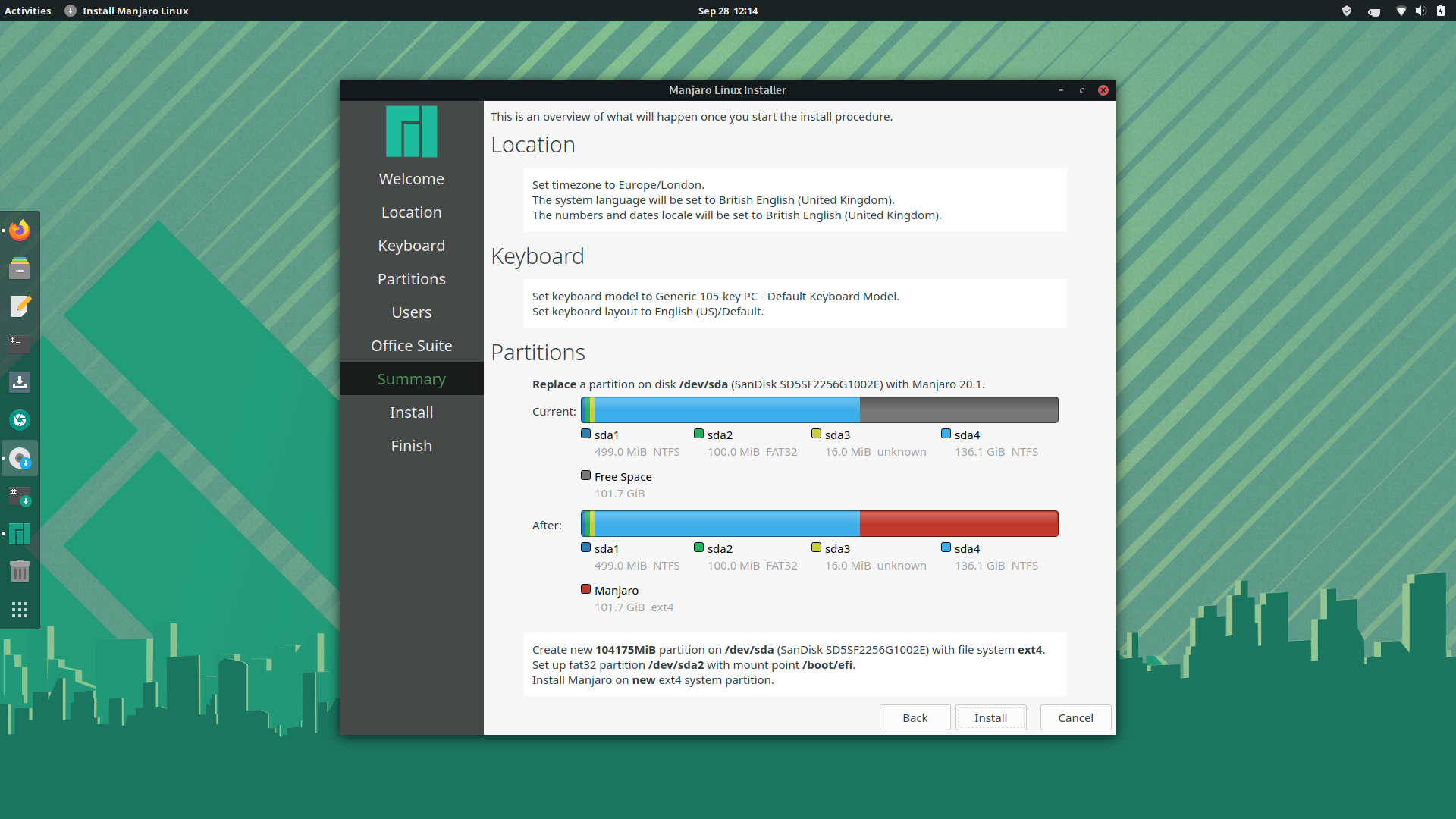Open the network indicator in top bar
1456x819 pixels.
[1401, 11]
